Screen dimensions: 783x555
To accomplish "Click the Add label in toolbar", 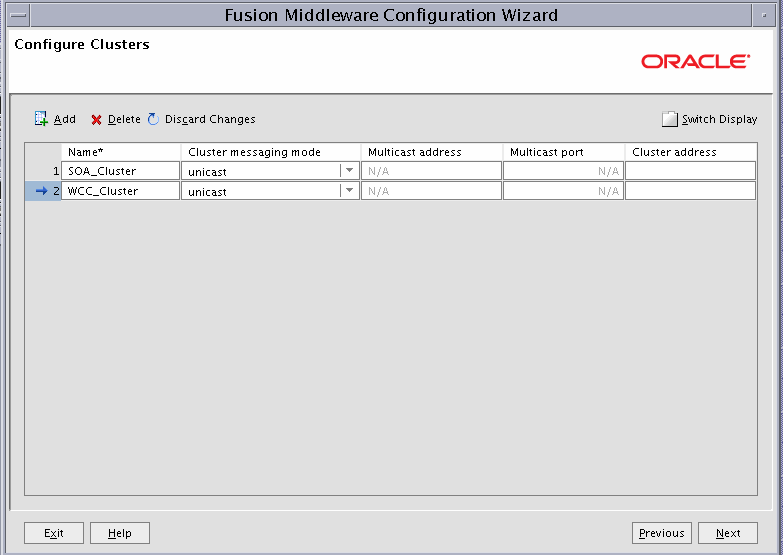I will click(65, 119).
